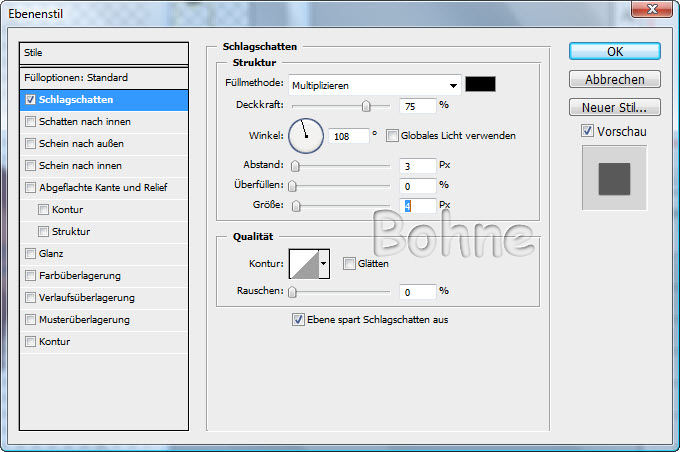Click the angle dial for Winkel
This screenshot has width=680, height=452.
306,136
